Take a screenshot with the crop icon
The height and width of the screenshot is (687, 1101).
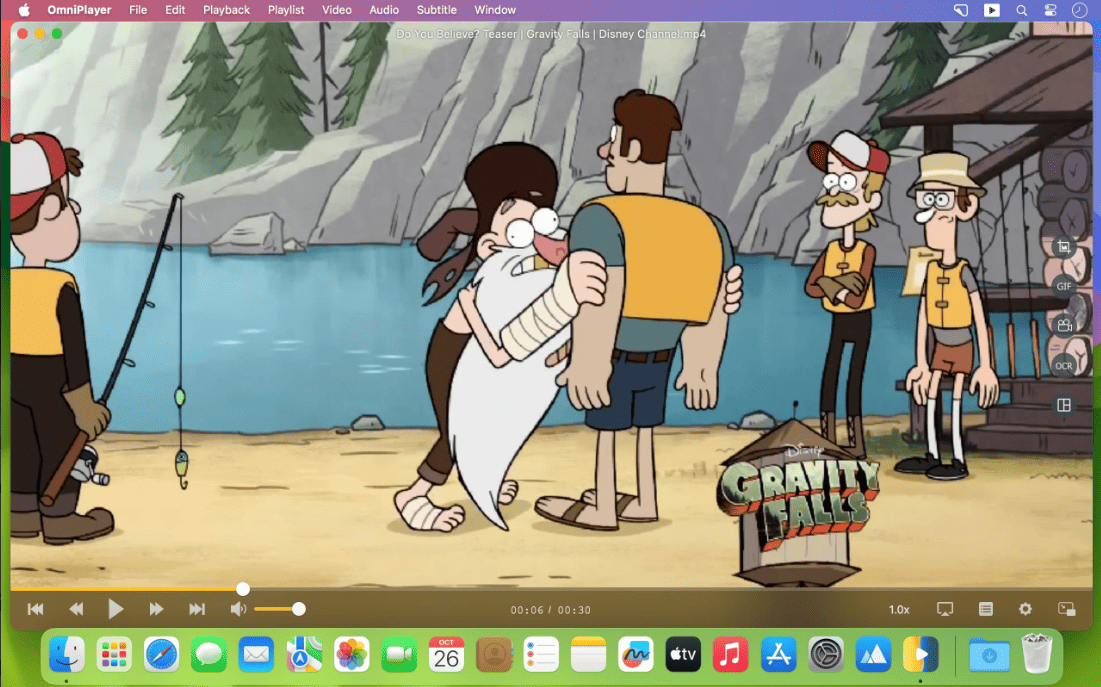point(1064,247)
